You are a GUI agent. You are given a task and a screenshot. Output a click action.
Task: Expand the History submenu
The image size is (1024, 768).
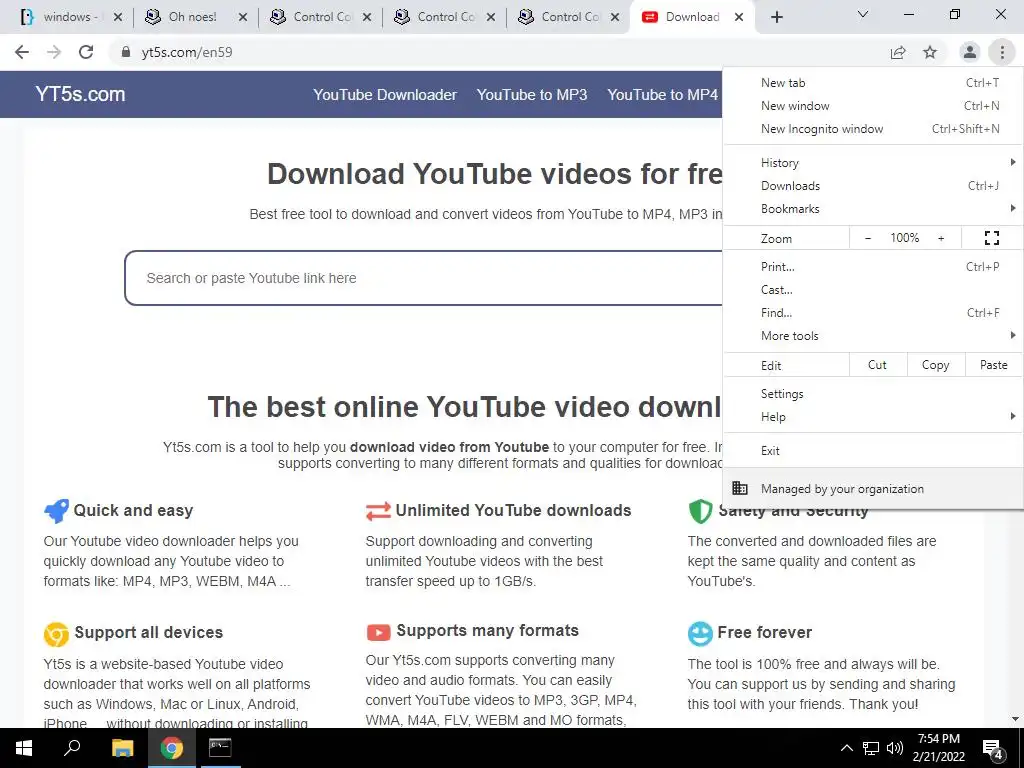[x=872, y=163]
